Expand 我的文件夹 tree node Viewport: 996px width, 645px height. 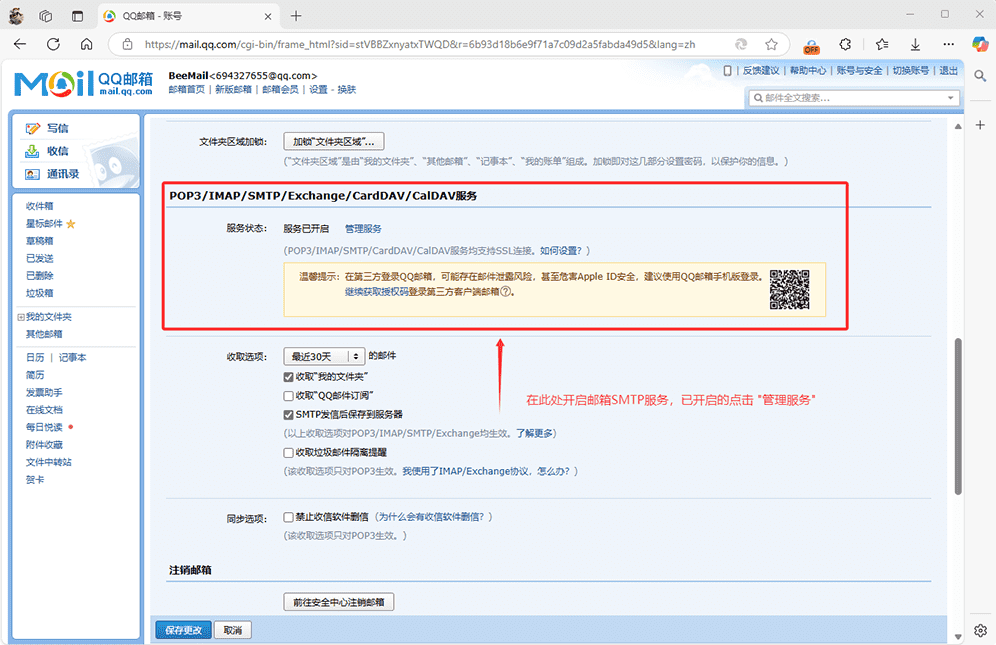coord(21,317)
